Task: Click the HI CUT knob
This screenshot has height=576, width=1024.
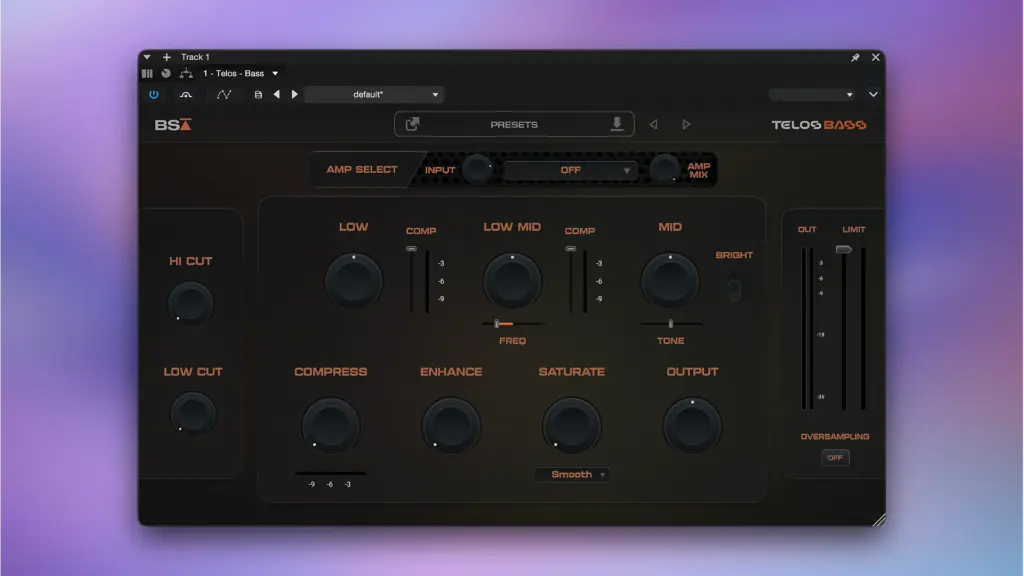Action: [x=191, y=304]
